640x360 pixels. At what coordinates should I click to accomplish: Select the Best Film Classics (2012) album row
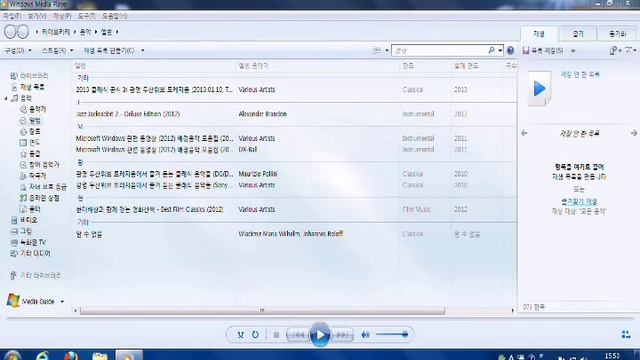point(149,209)
